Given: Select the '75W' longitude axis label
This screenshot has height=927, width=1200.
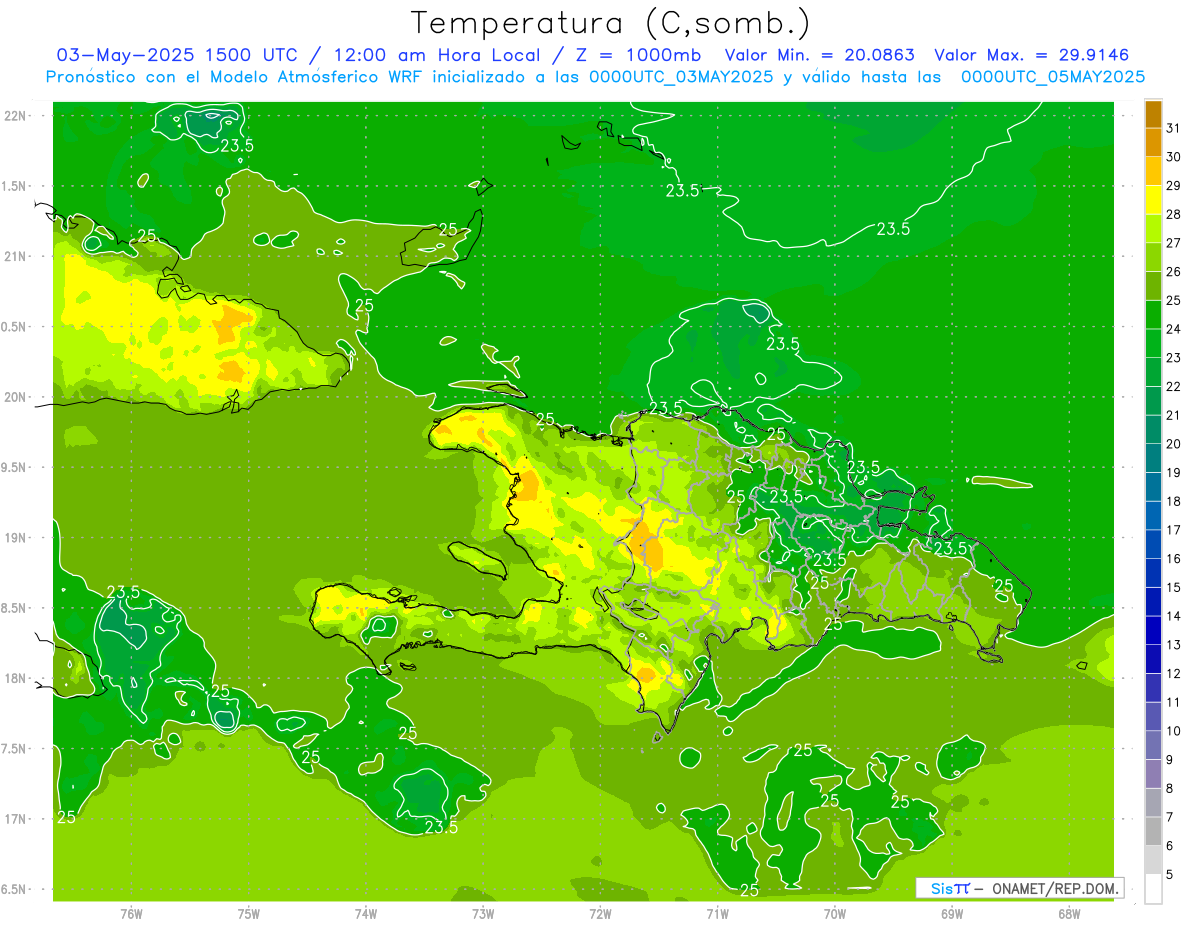Looking at the screenshot, I should 248,915.
